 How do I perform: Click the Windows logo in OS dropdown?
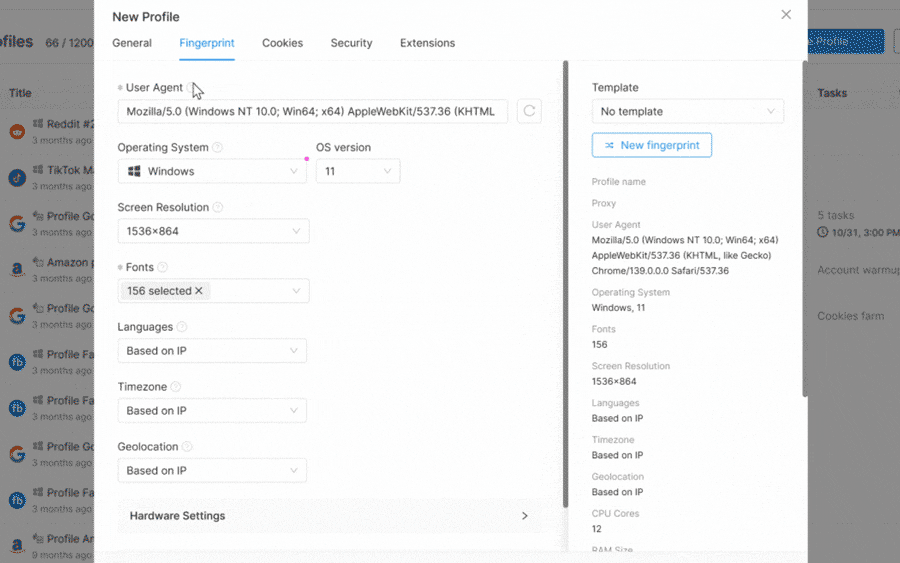tap(134, 171)
